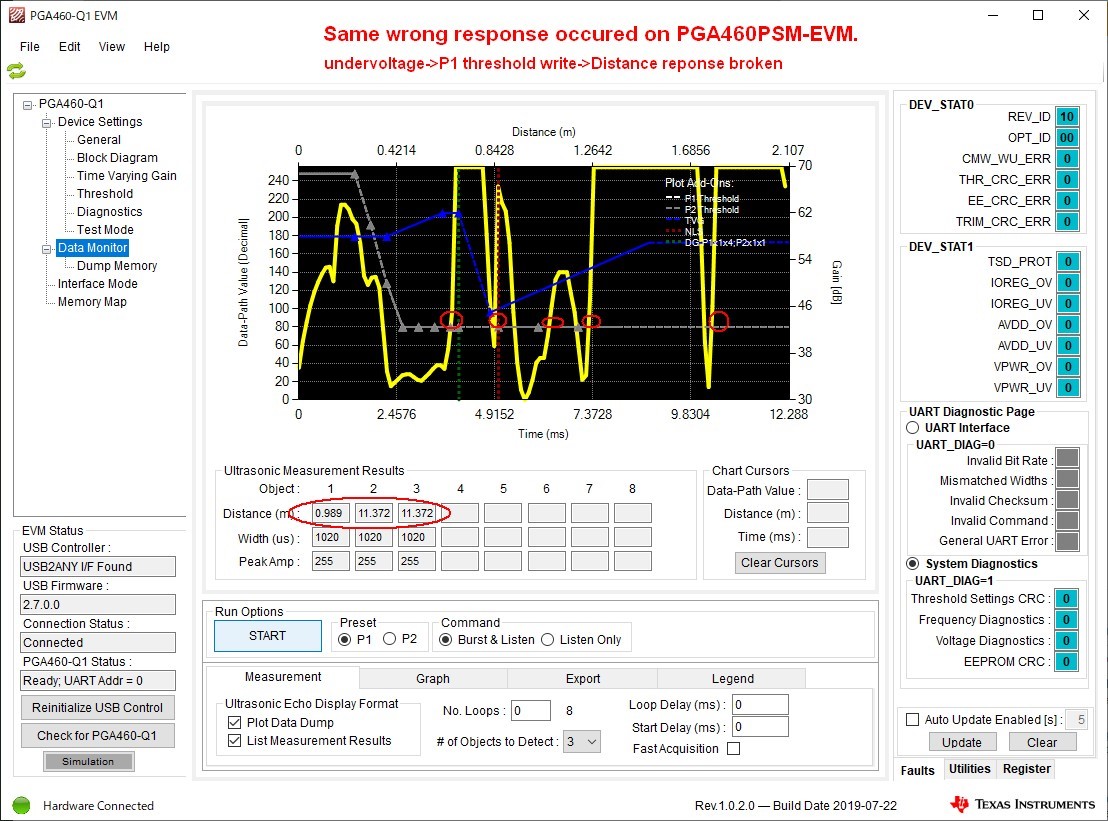
Task: Select the UART Interface radio button
Action: [x=913, y=427]
